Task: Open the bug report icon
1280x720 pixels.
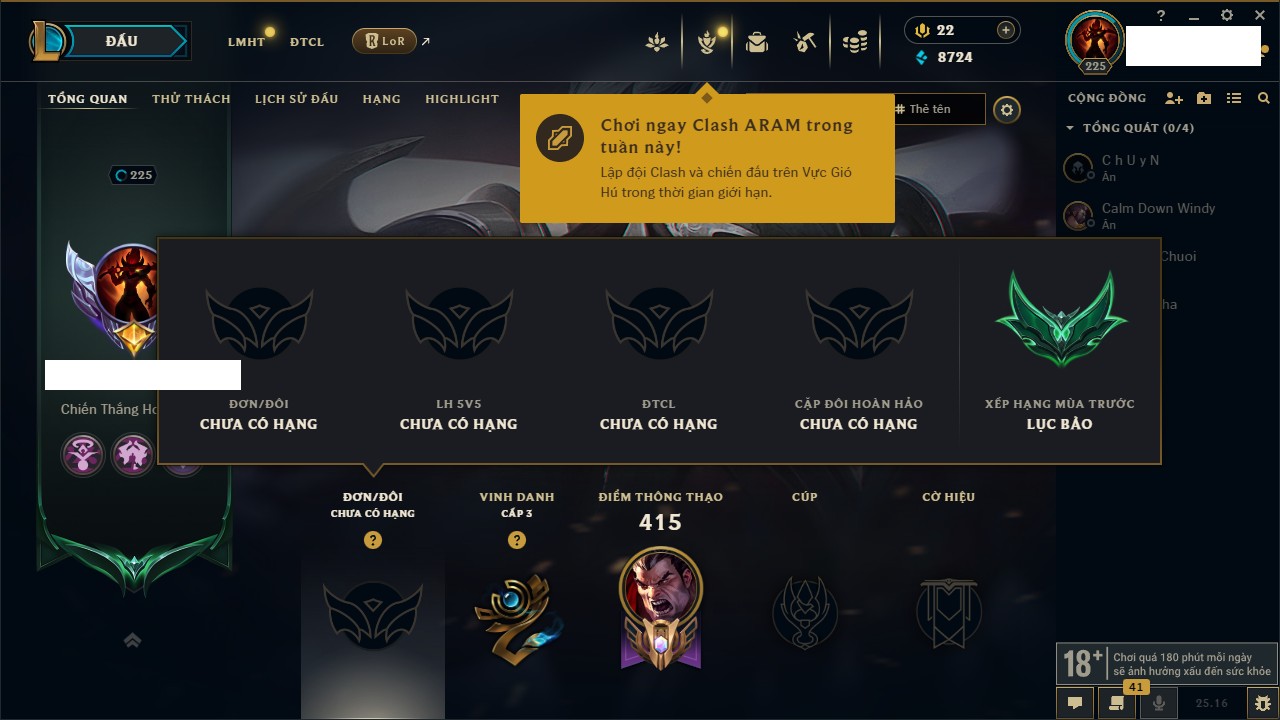Action: [1262, 703]
